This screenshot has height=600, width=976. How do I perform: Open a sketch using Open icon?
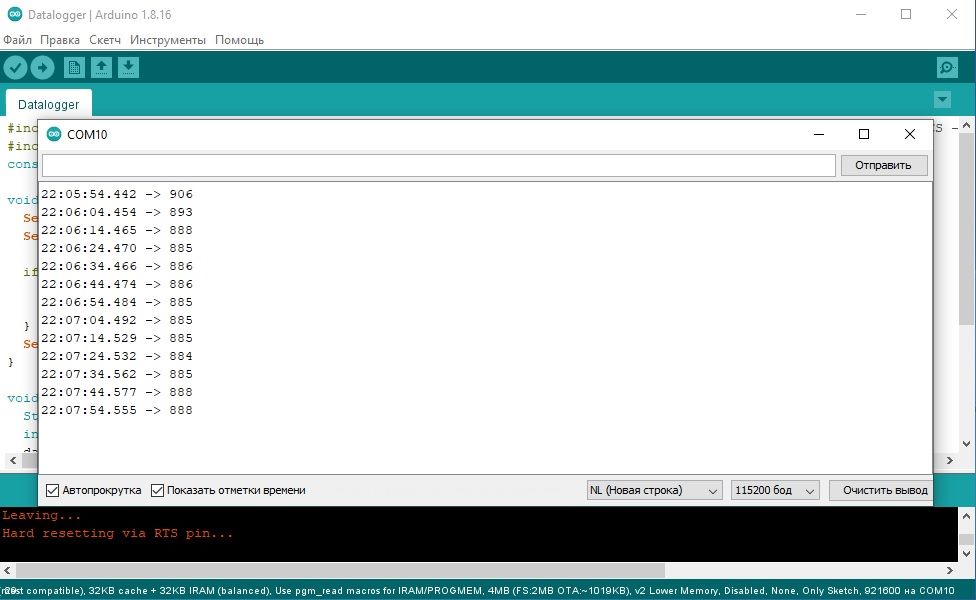click(101, 67)
